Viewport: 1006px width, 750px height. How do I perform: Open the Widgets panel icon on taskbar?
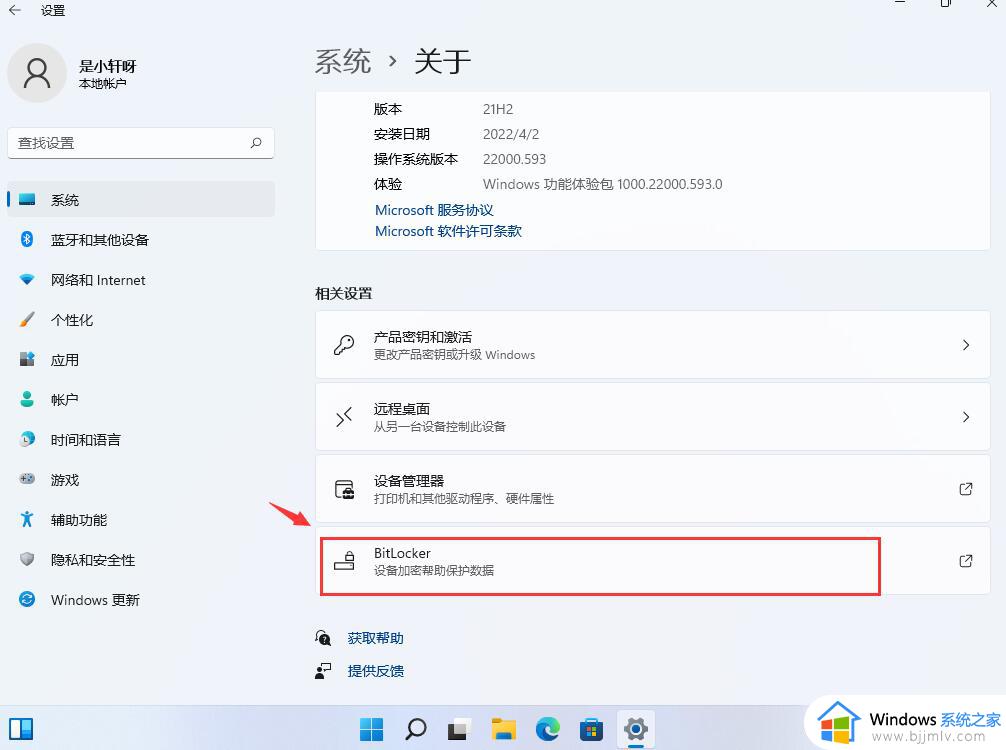[21, 729]
